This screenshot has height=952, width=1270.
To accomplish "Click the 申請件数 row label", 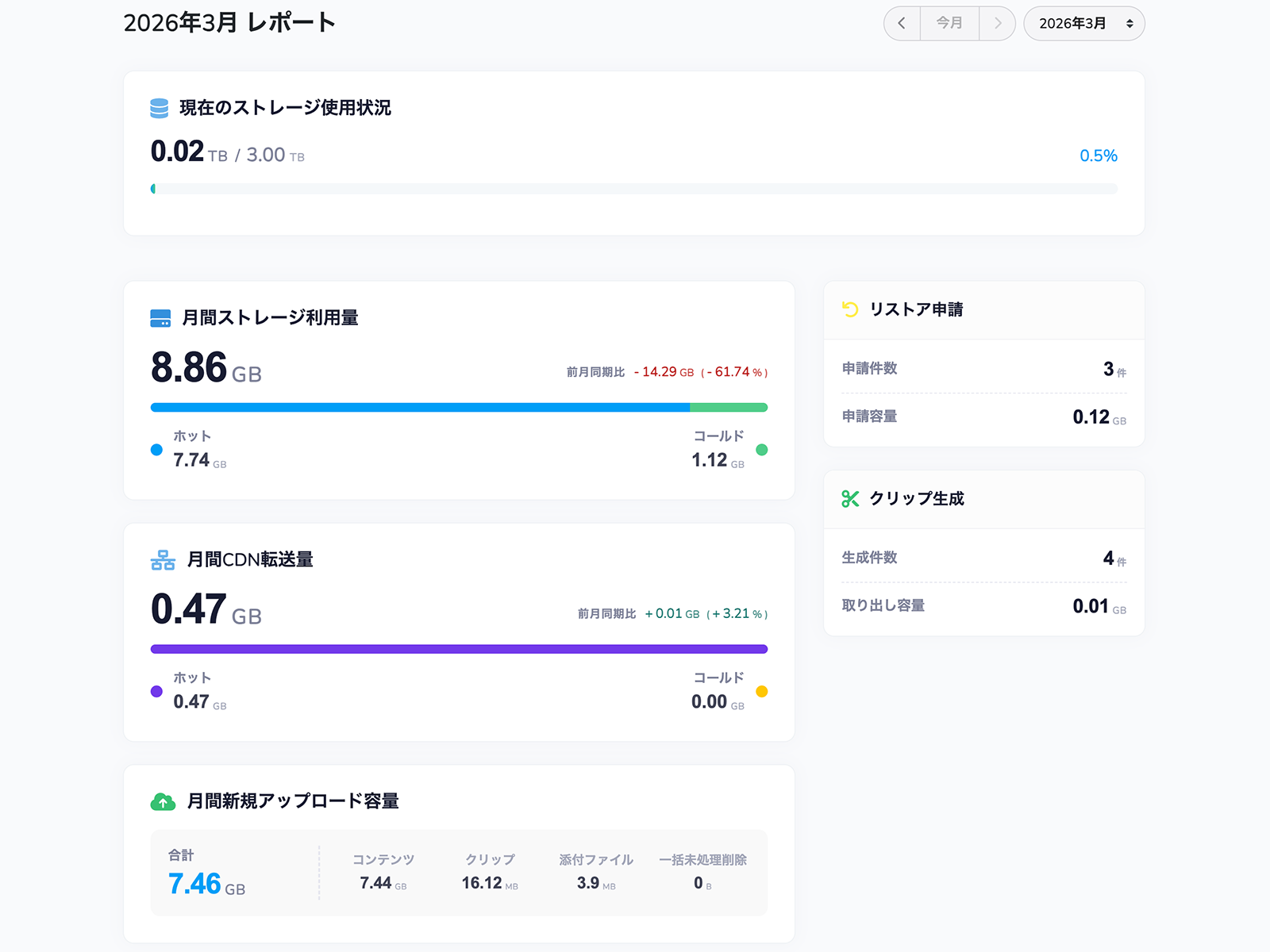I will [870, 368].
